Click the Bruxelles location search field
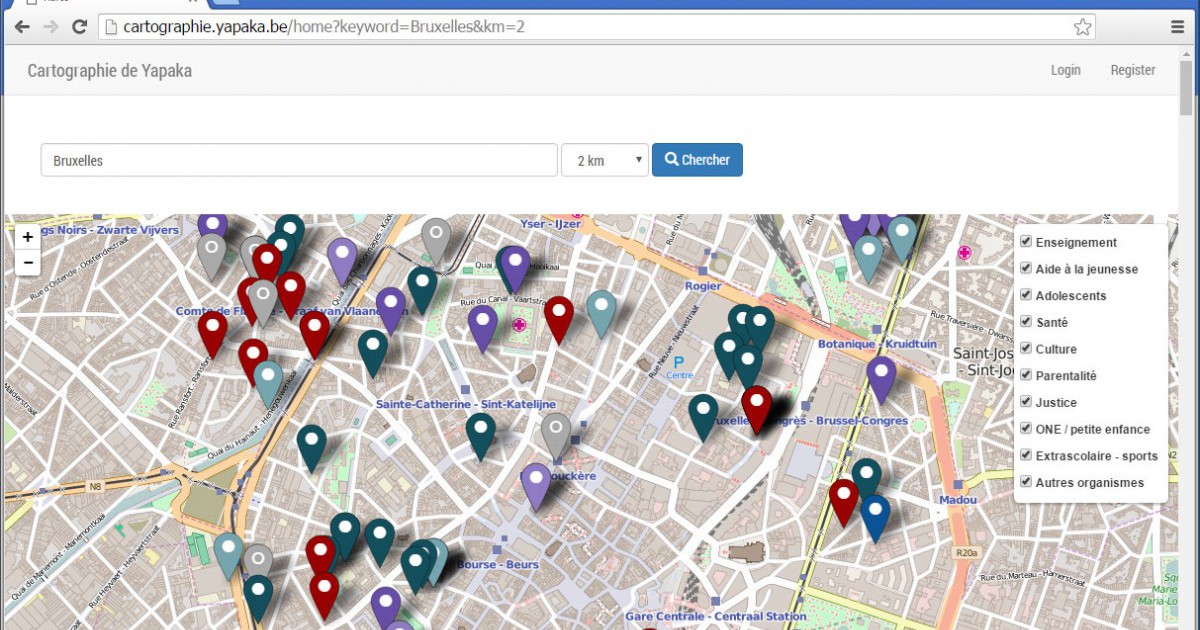The width and height of the screenshot is (1200, 630). click(299, 160)
